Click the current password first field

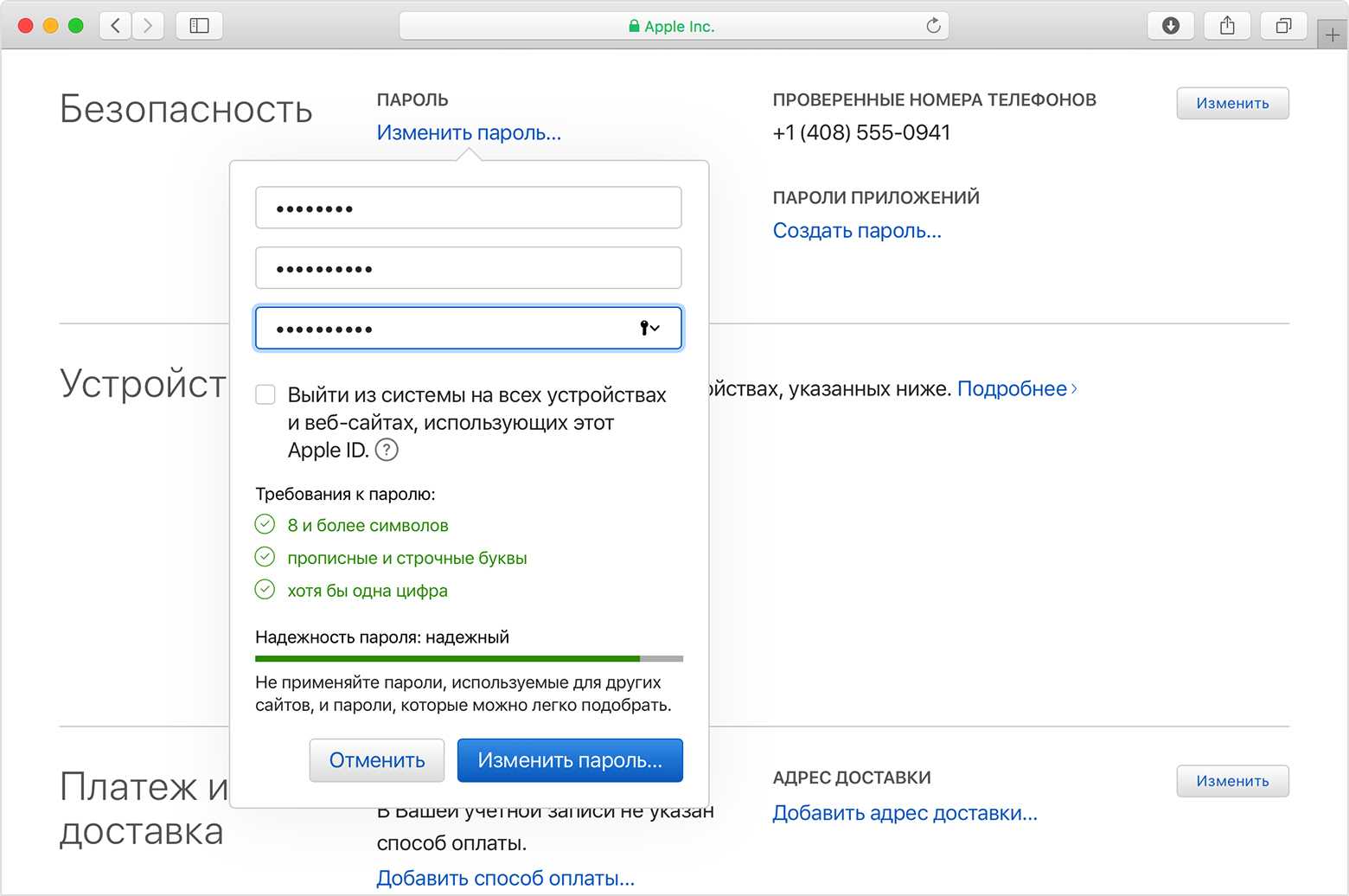469,208
